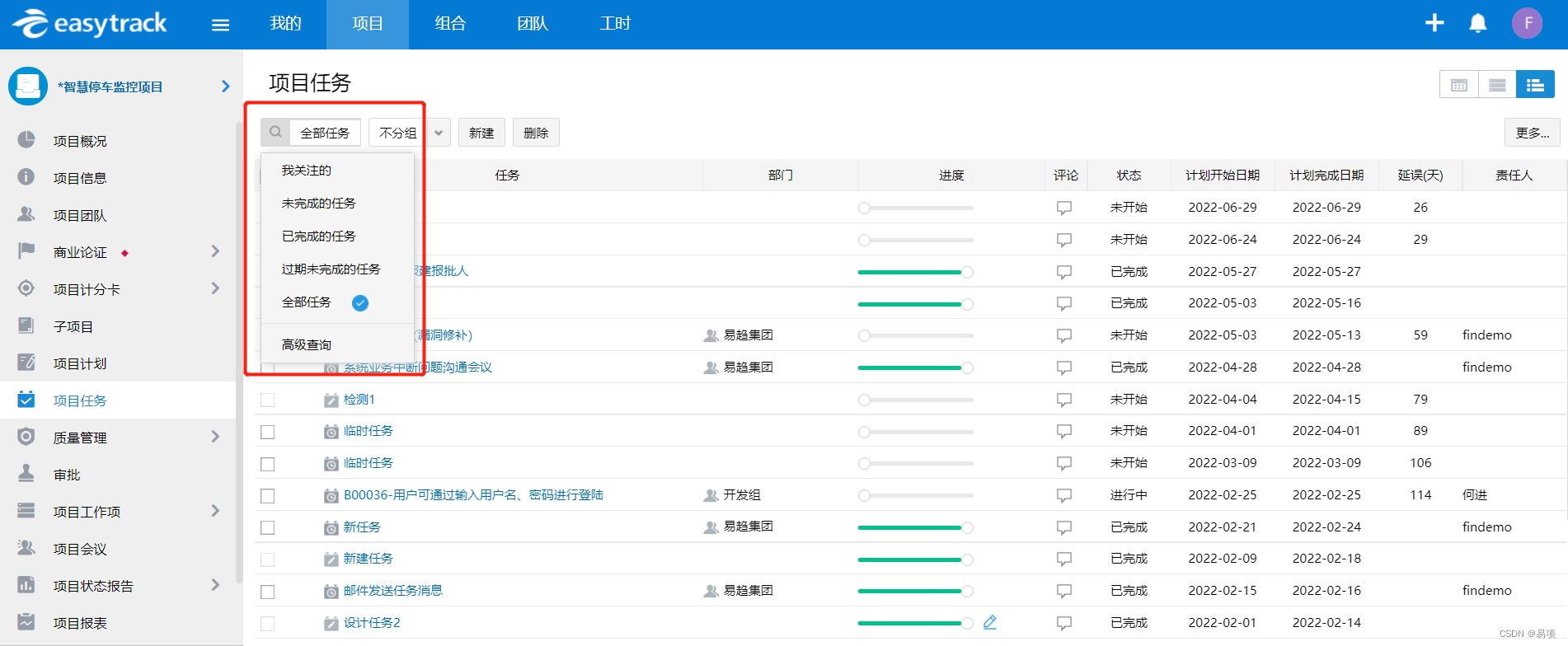The width and height of the screenshot is (1568, 646).
Task: Select the detailed list view icon
Action: click(x=1535, y=85)
